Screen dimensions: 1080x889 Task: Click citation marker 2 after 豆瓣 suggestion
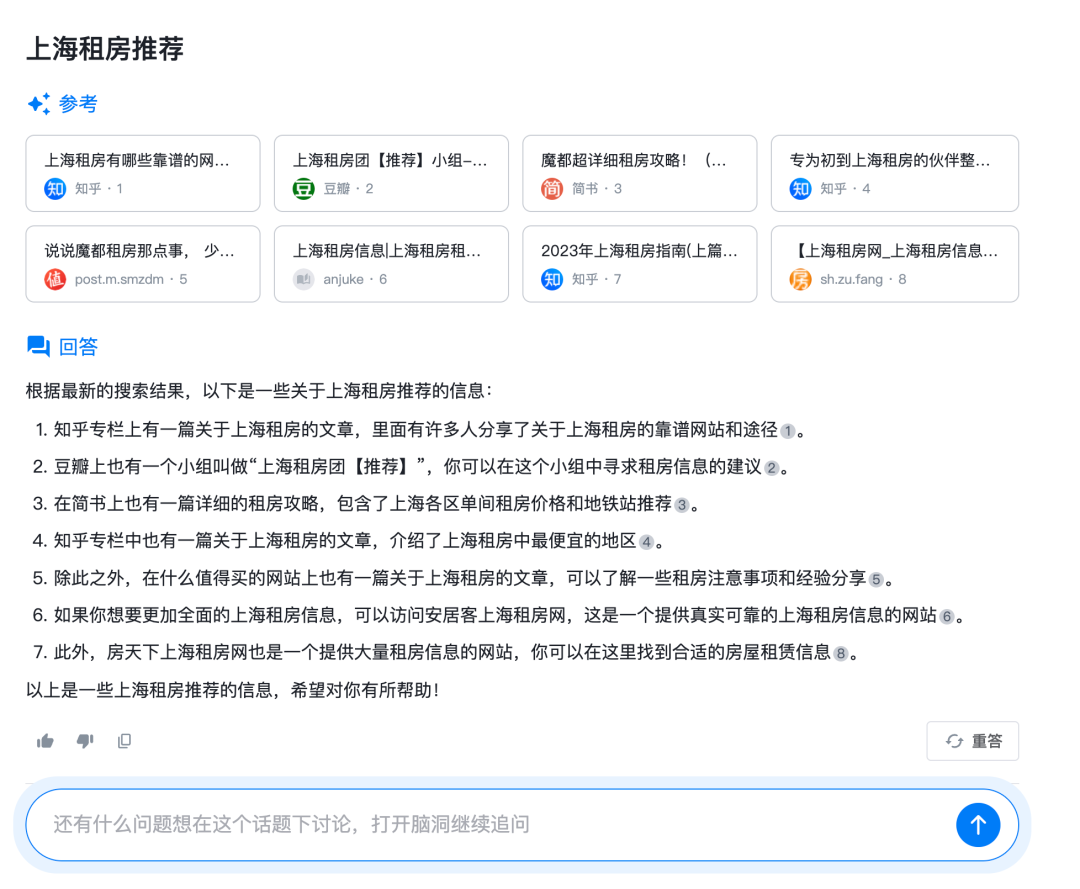771,469
